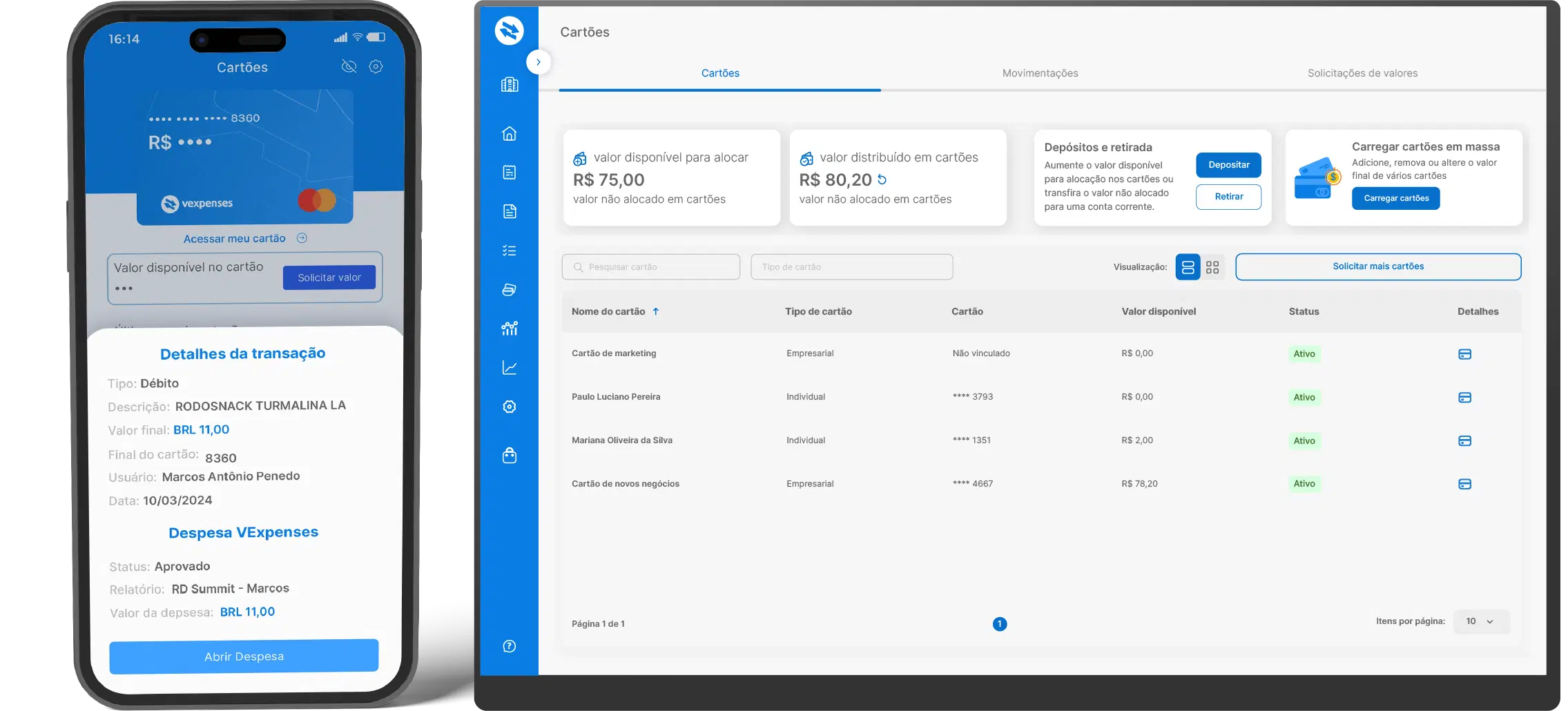This screenshot has width=1568, height=711.
Task: Open the checklist icon in the sidebar
Action: [x=509, y=251]
